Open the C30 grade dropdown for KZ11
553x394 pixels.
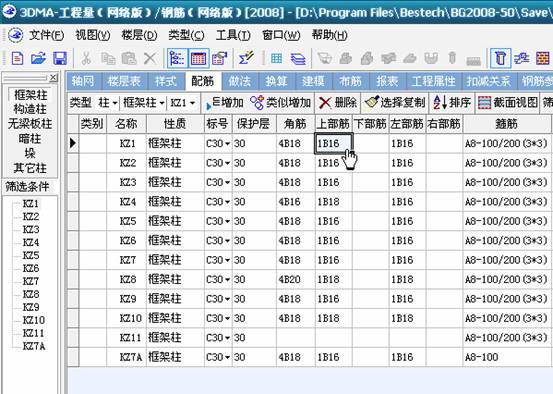[x=227, y=338]
